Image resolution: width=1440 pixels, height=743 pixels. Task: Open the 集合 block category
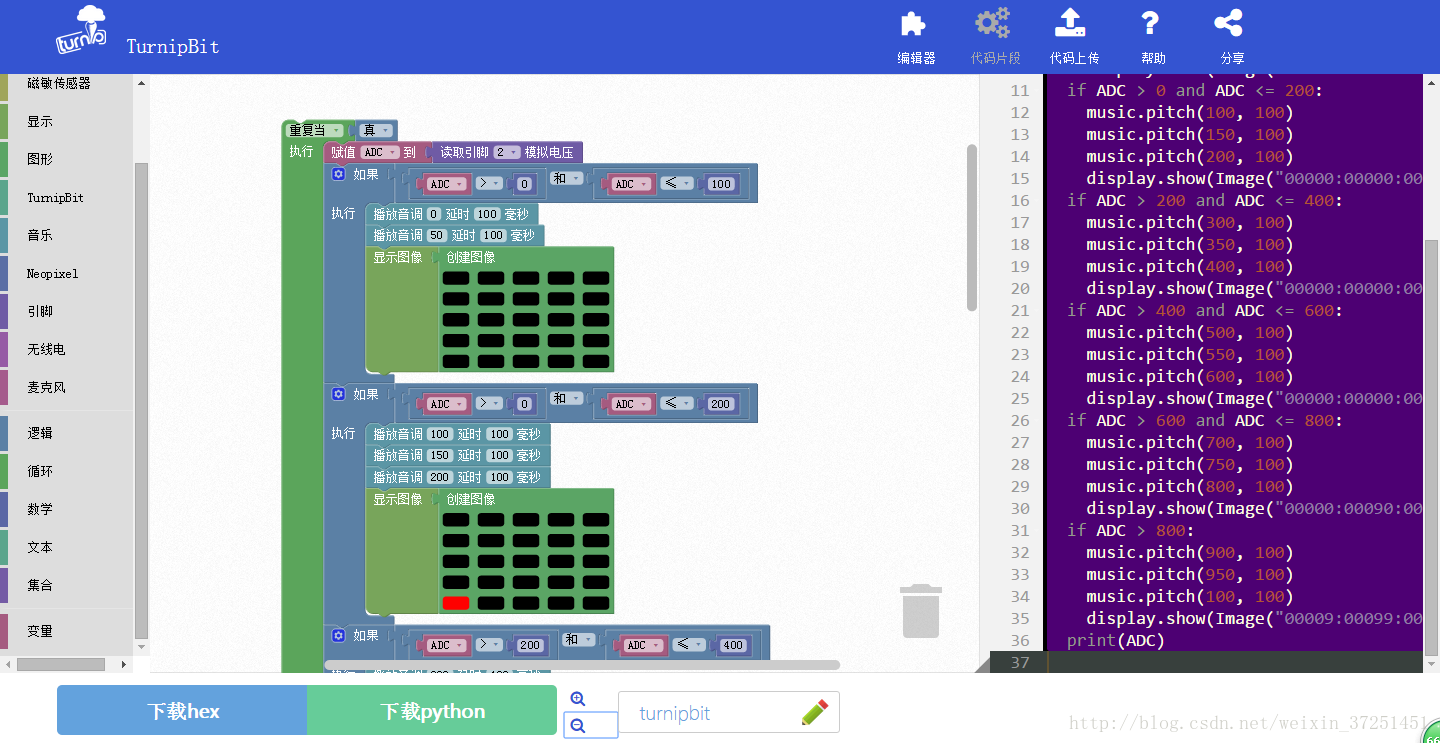point(66,585)
